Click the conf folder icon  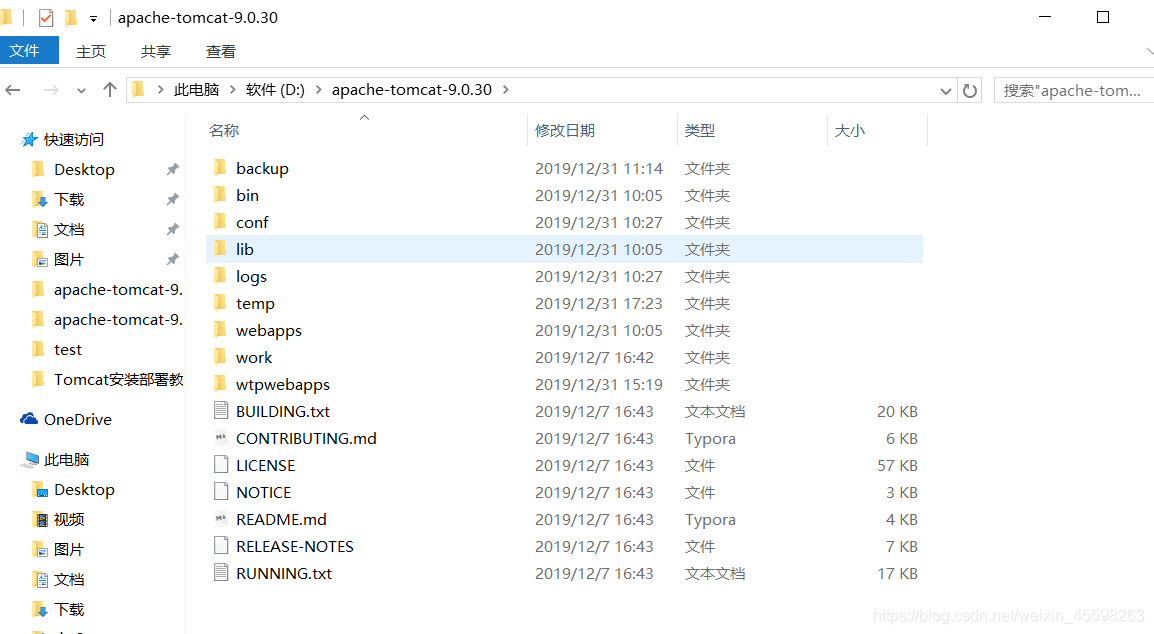coord(220,222)
